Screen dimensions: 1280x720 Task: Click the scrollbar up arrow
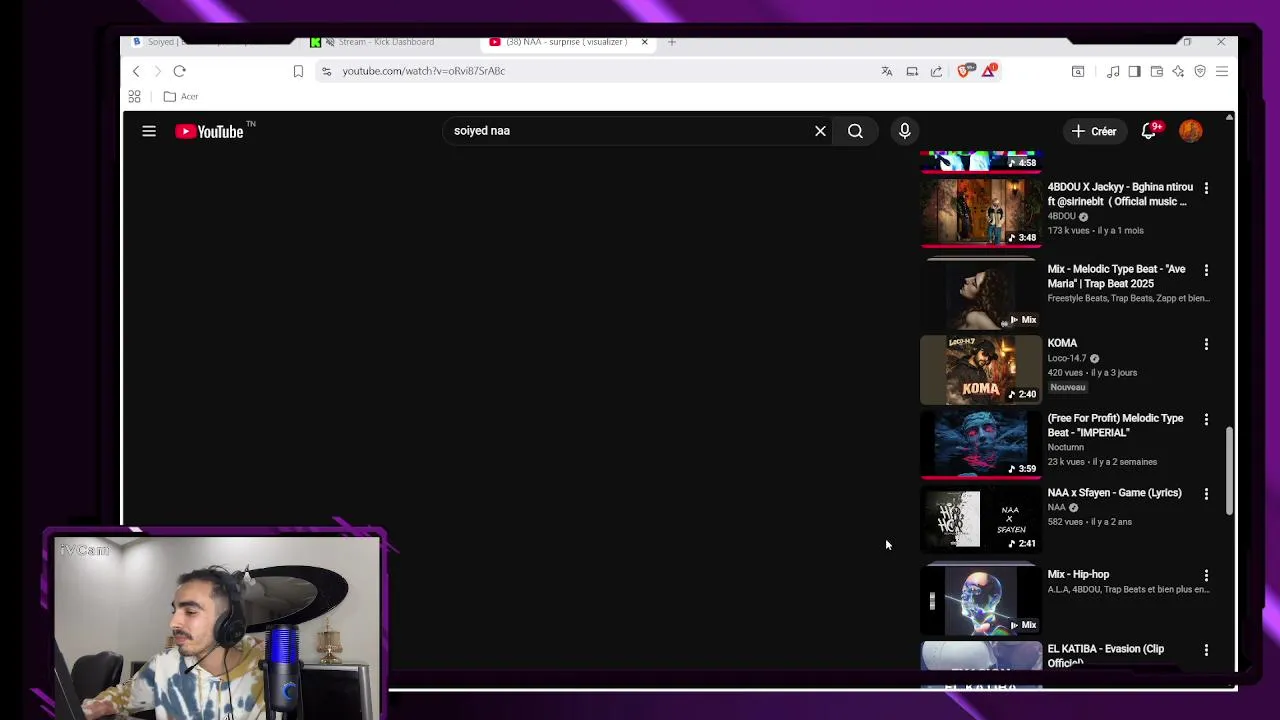(x=1229, y=117)
